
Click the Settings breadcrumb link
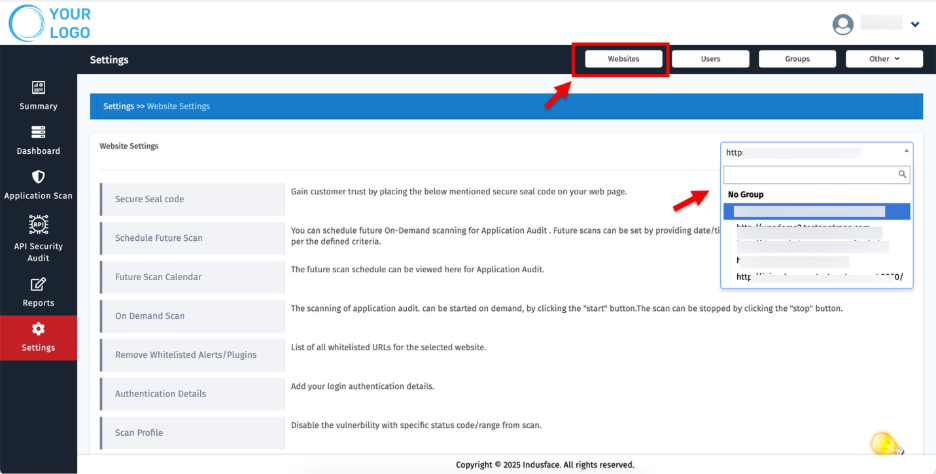118,106
